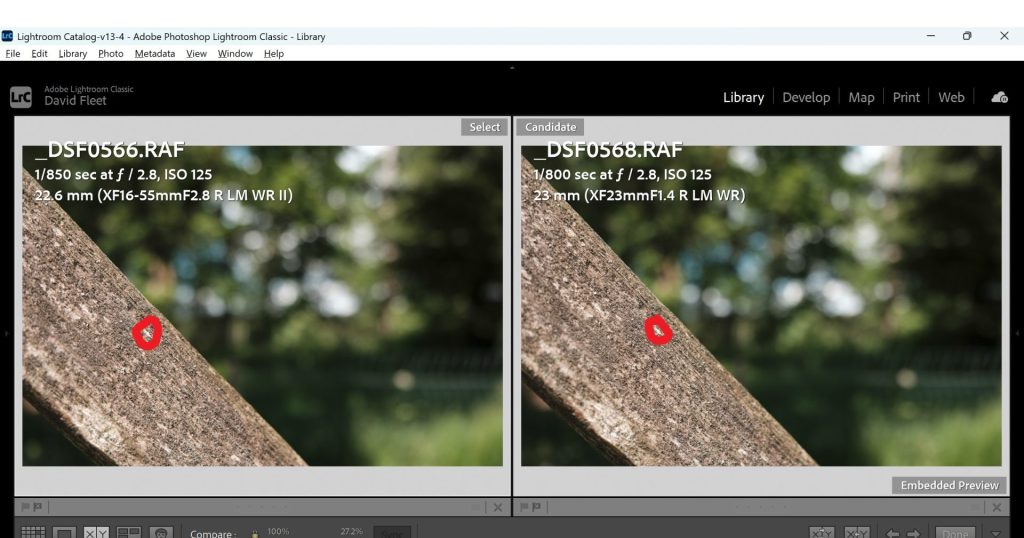
Task: Click the Select photo _DSF0566.RAF
Action: point(263,306)
